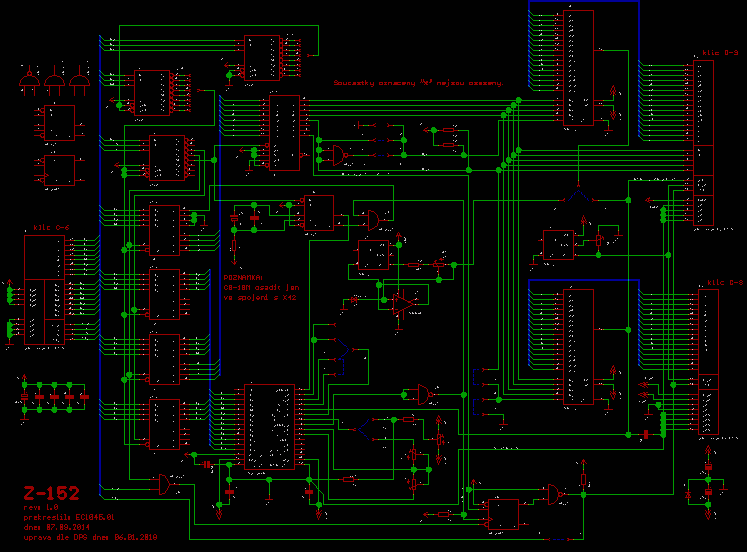Select the large IC chip at top center-right

tap(576, 68)
